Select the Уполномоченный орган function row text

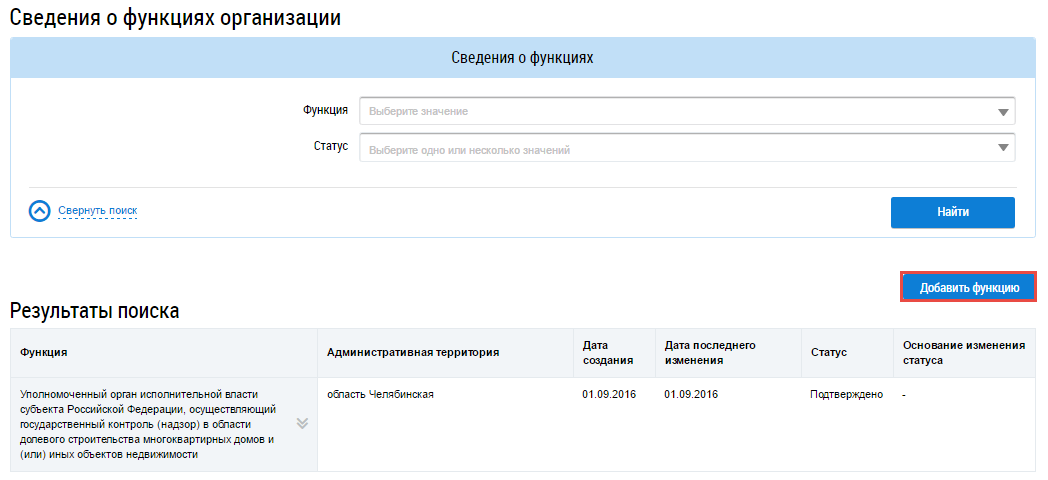click(150, 424)
